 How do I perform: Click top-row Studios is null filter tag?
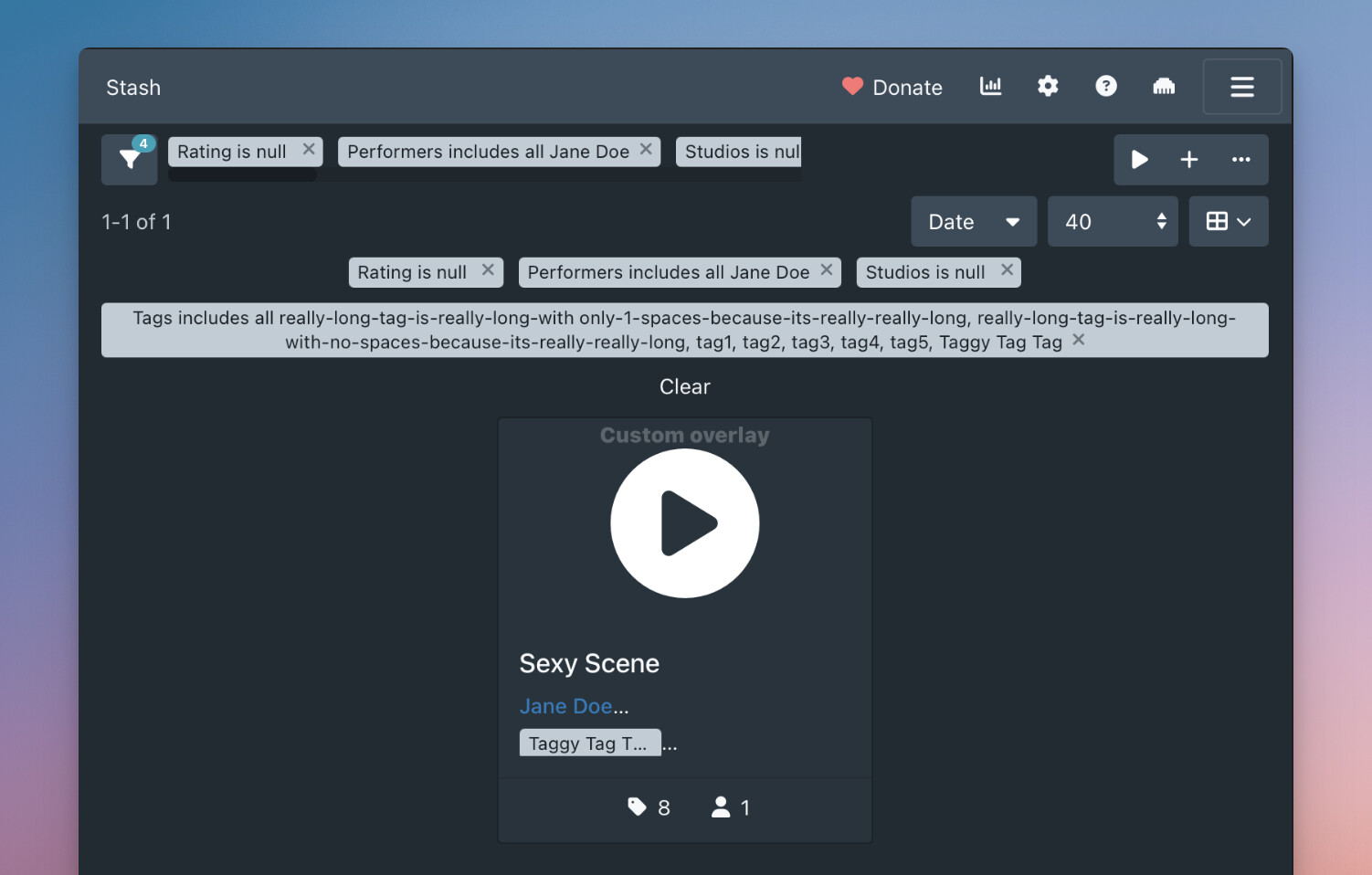click(739, 152)
